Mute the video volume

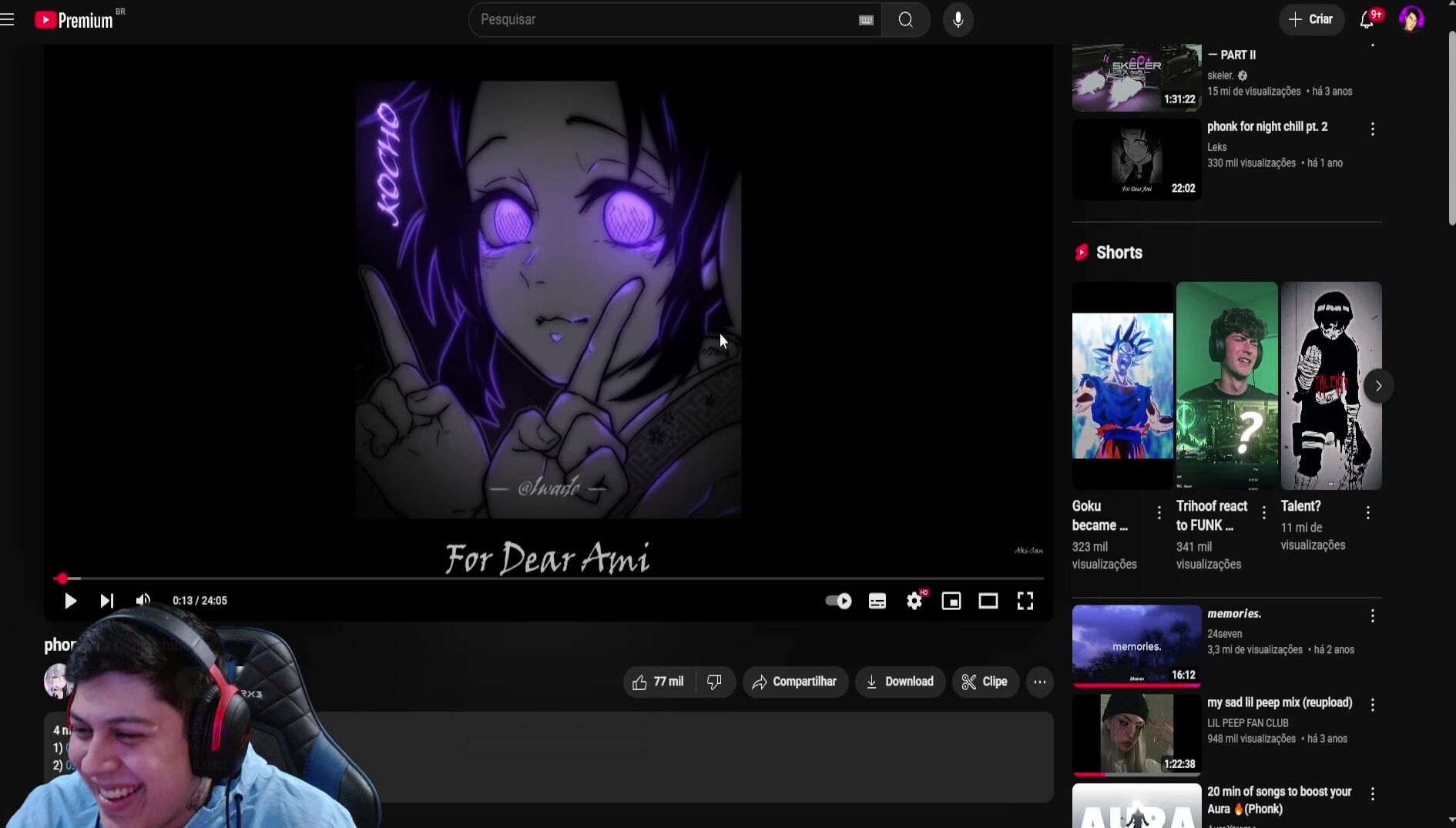tap(143, 601)
